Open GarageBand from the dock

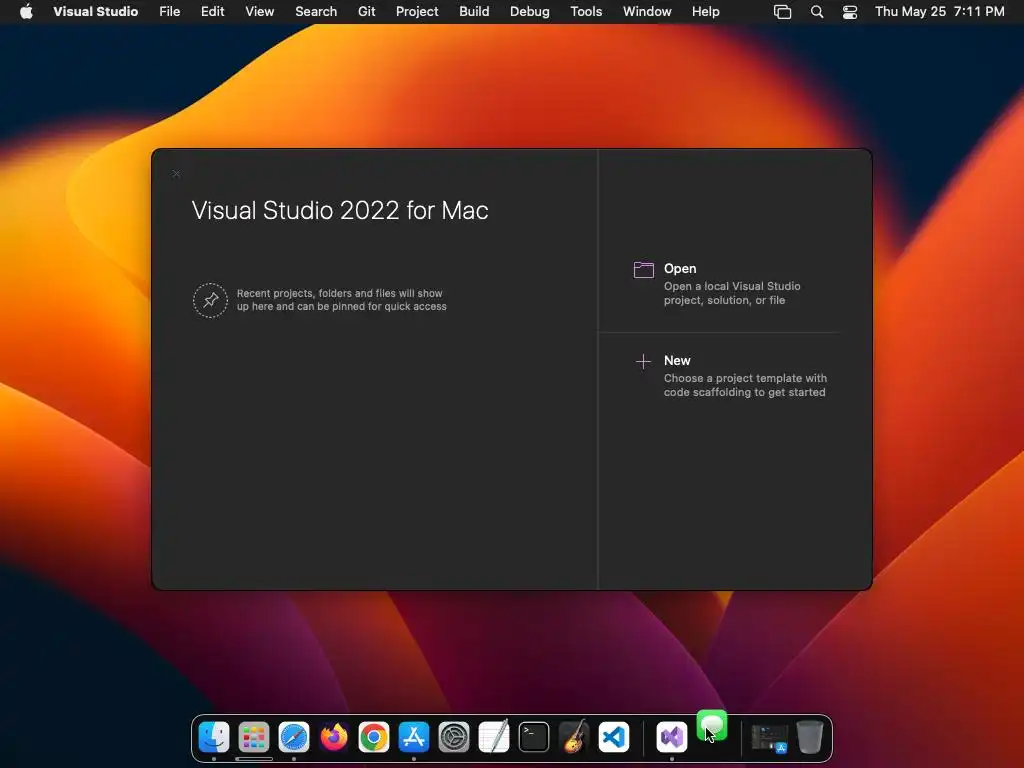pyautogui.click(x=574, y=737)
